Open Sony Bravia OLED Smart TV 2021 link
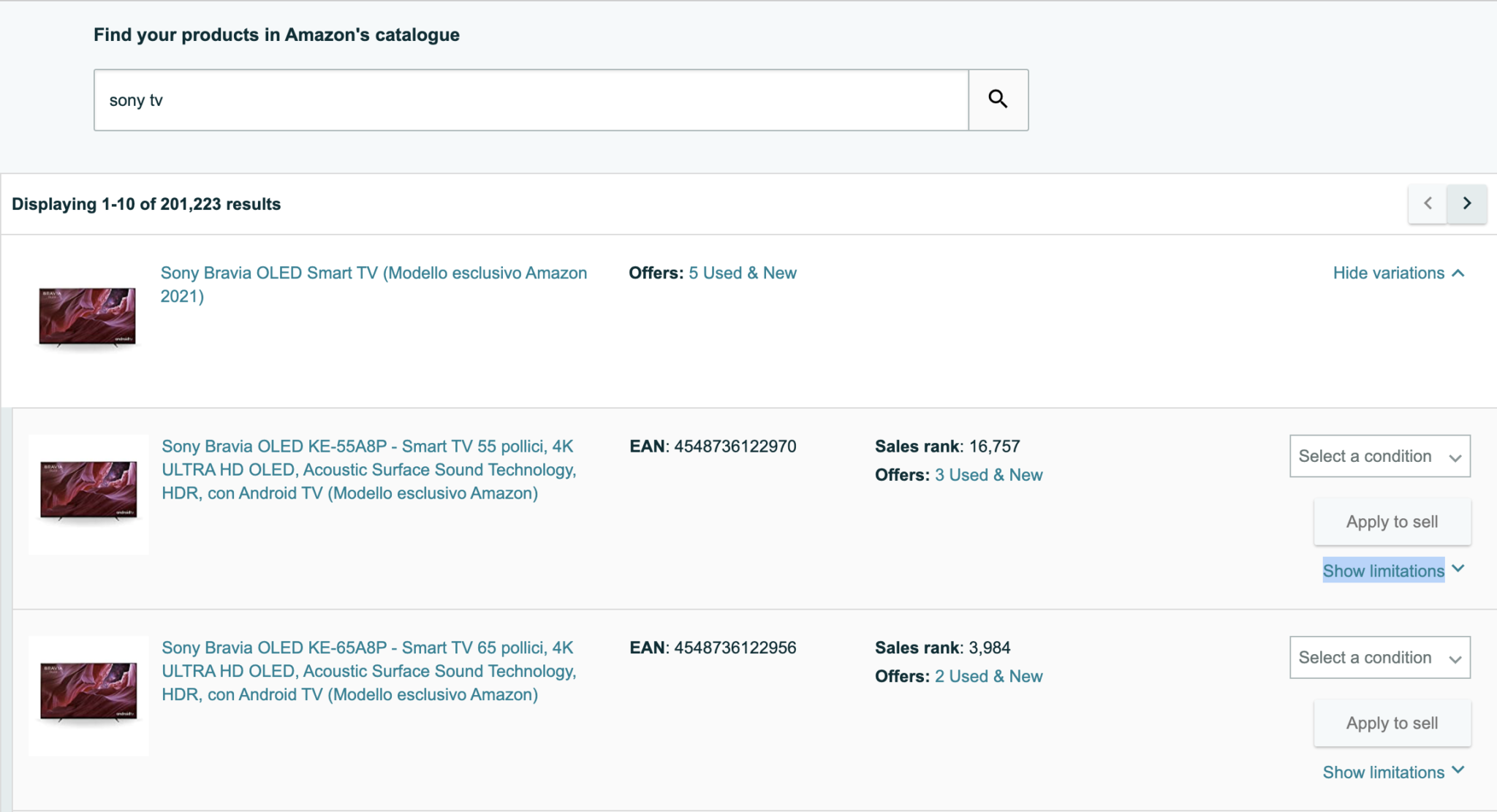This screenshot has width=1497, height=812. click(x=374, y=284)
